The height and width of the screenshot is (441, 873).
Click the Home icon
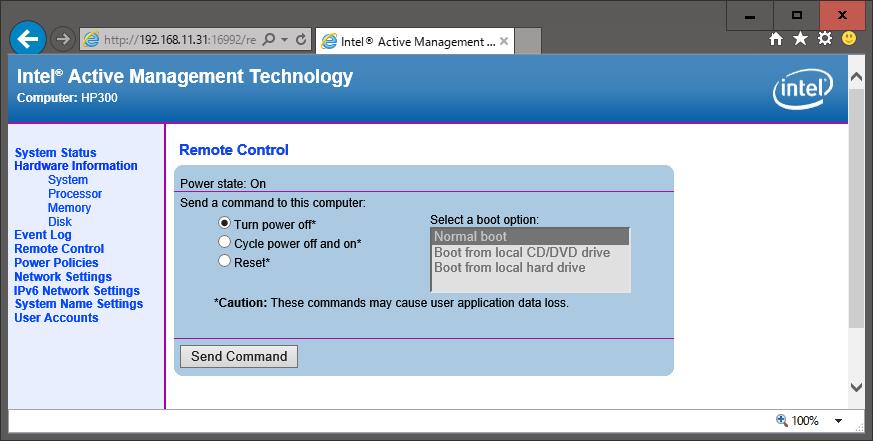(776, 38)
